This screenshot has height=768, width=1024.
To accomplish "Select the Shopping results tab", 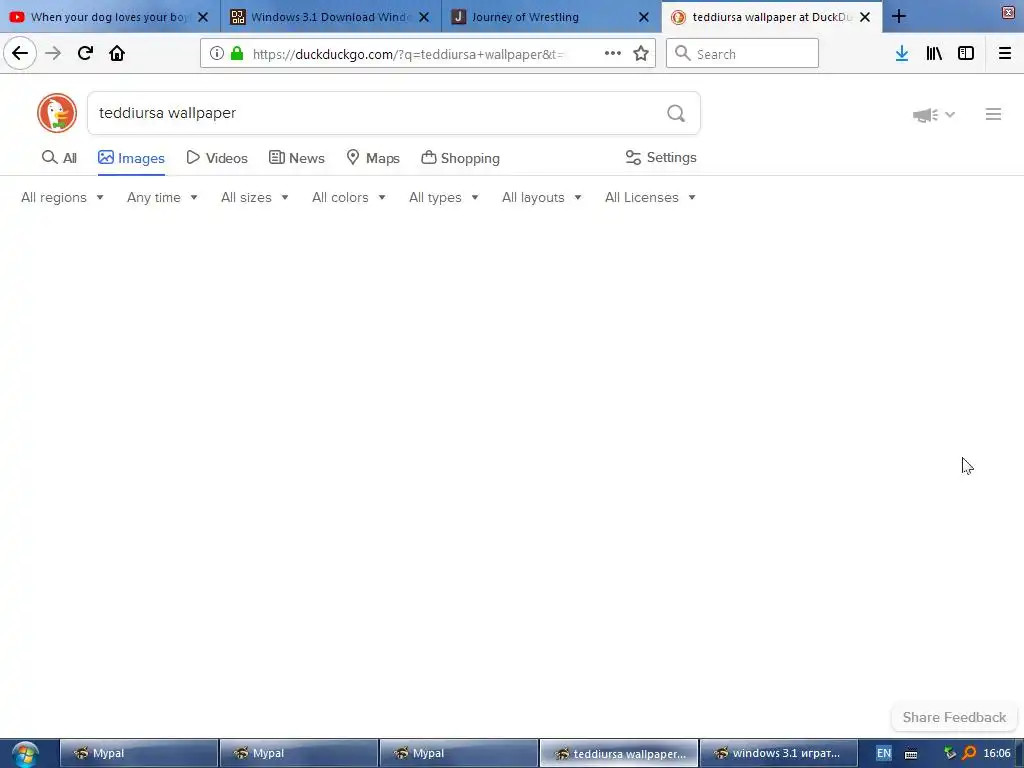I will pos(460,158).
